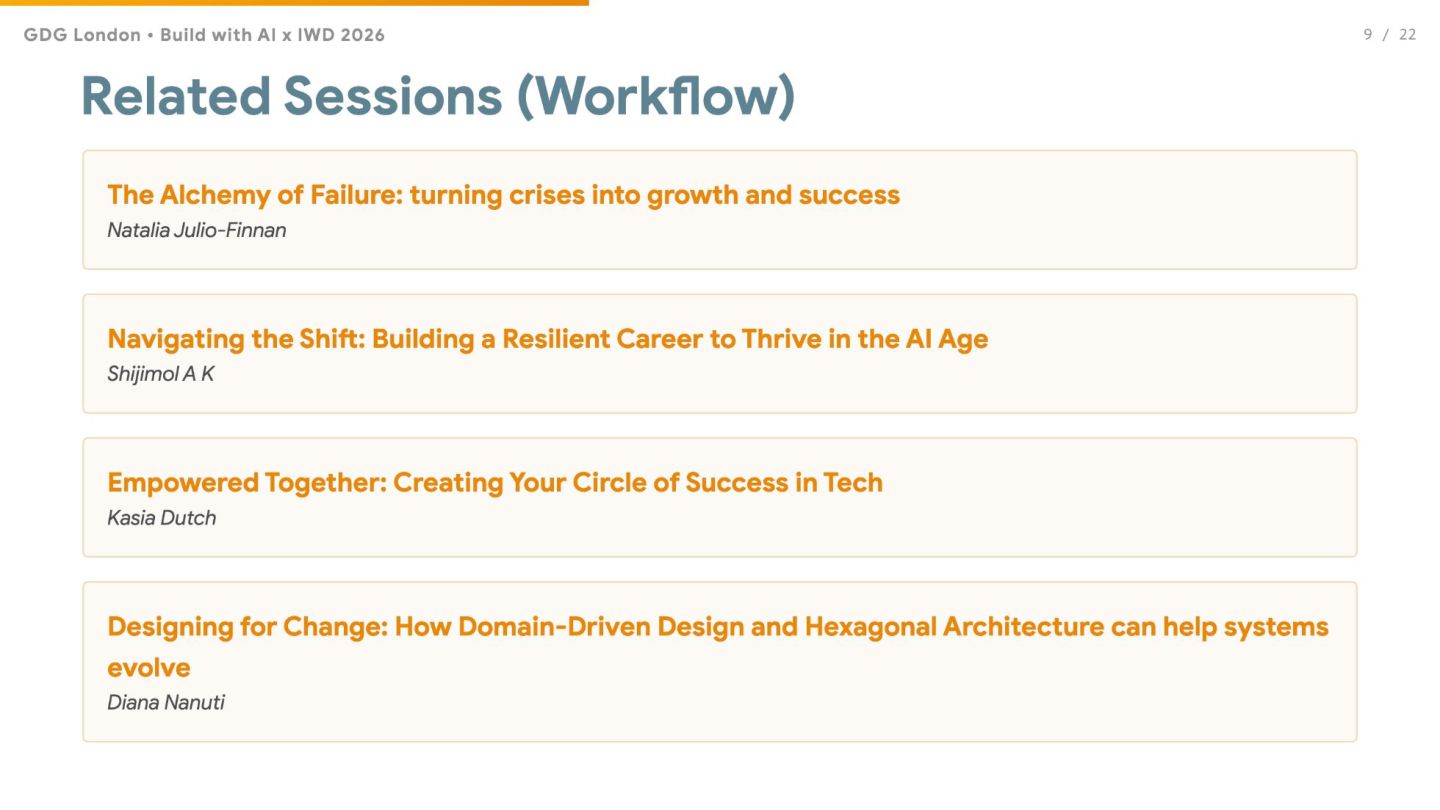Click speaker name Kasia Dutch

coord(162,518)
